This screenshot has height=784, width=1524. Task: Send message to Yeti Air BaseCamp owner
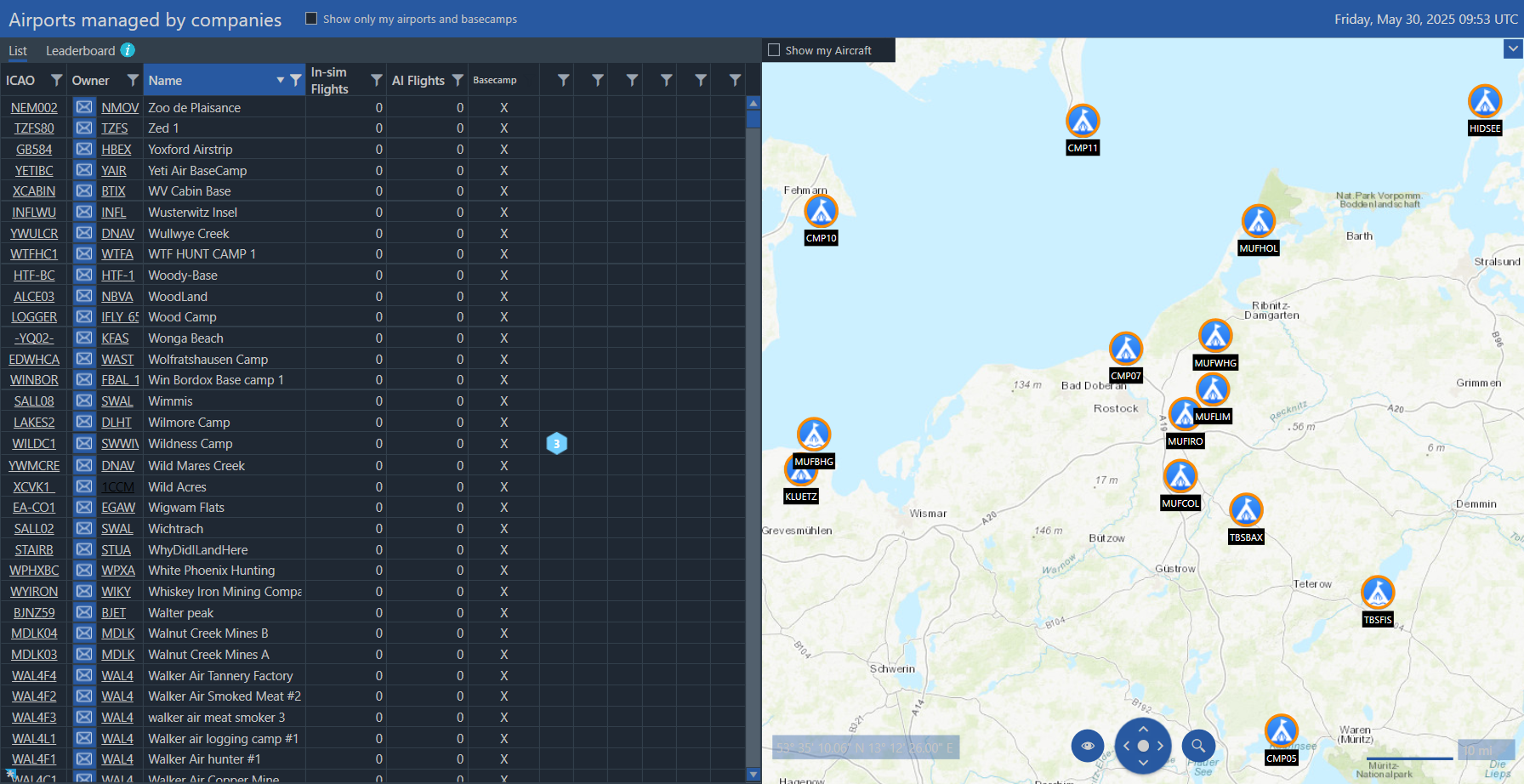83,170
